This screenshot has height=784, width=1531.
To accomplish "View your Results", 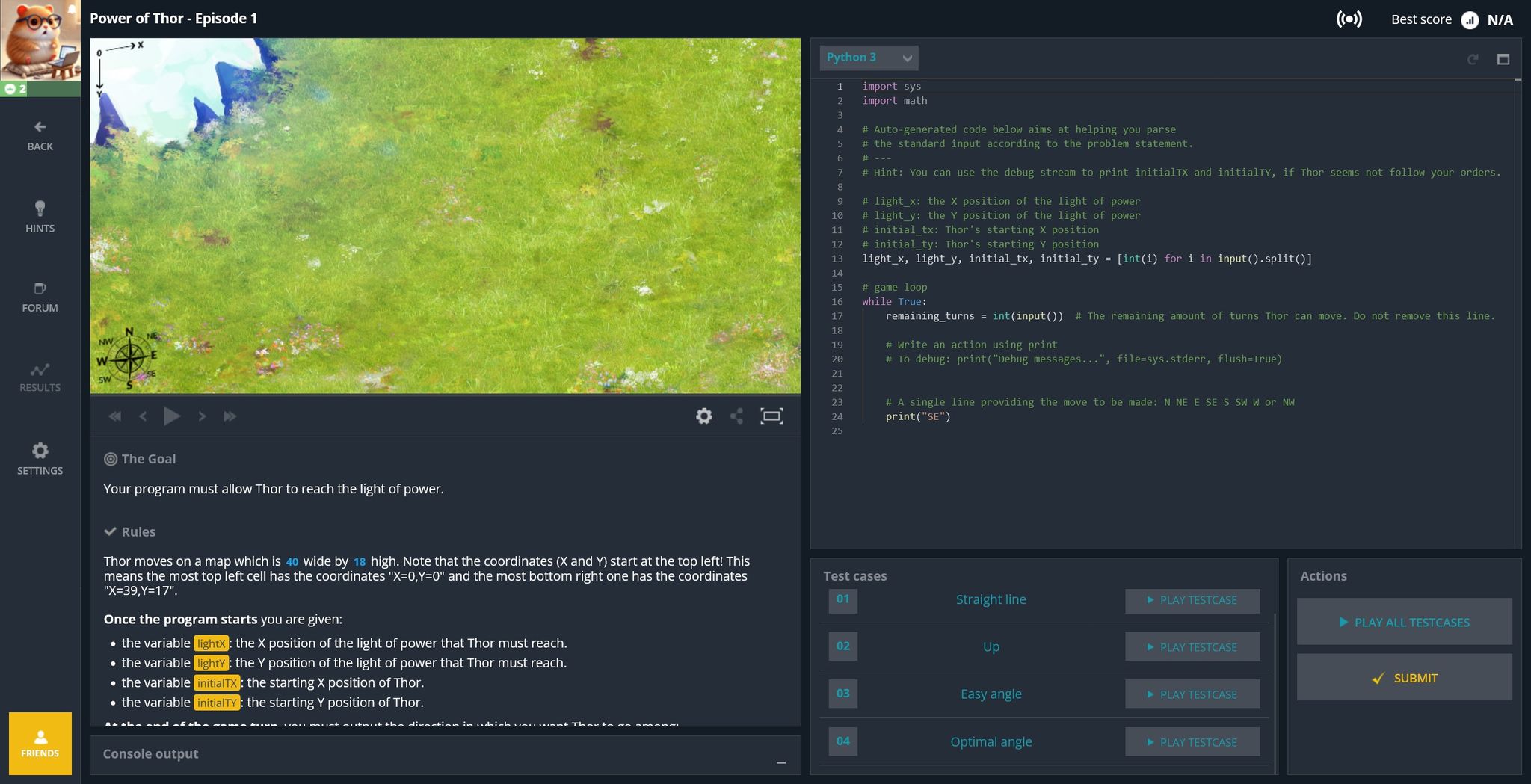I will coord(40,375).
